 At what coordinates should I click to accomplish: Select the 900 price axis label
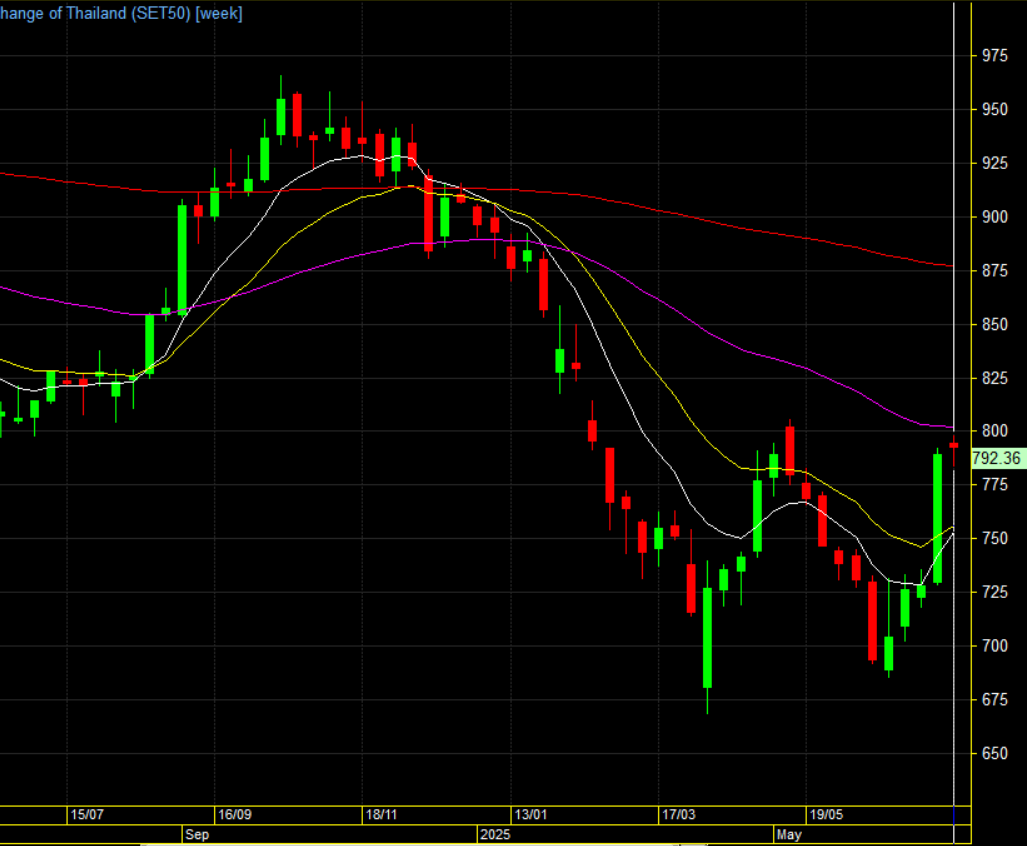(995, 217)
